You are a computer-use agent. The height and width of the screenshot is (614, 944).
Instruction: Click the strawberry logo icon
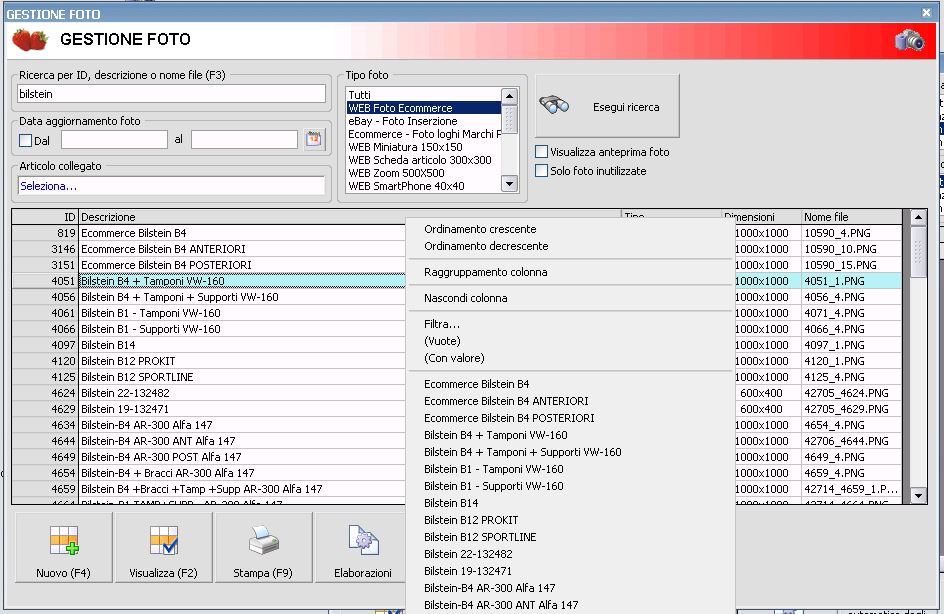tap(30, 40)
